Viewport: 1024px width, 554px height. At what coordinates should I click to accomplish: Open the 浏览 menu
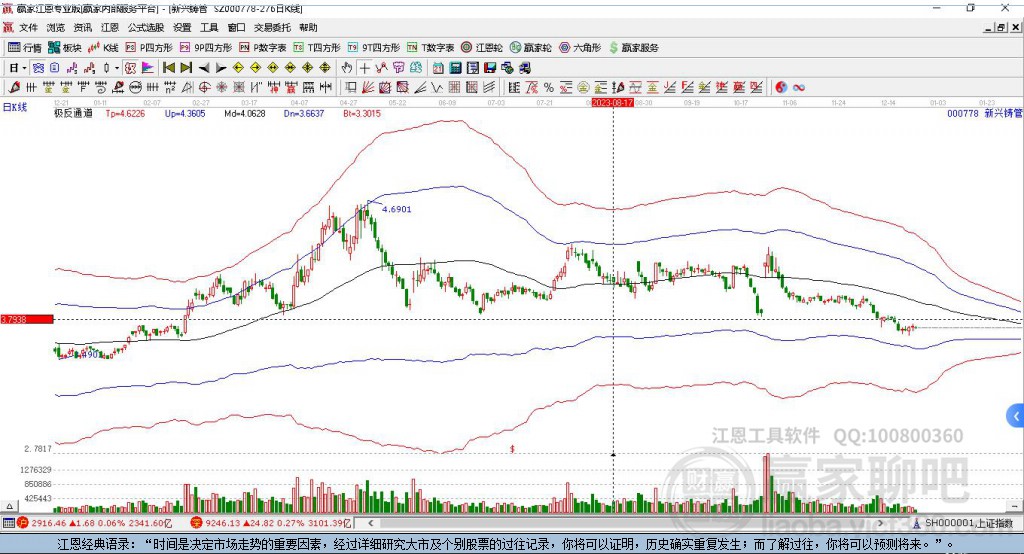56,27
